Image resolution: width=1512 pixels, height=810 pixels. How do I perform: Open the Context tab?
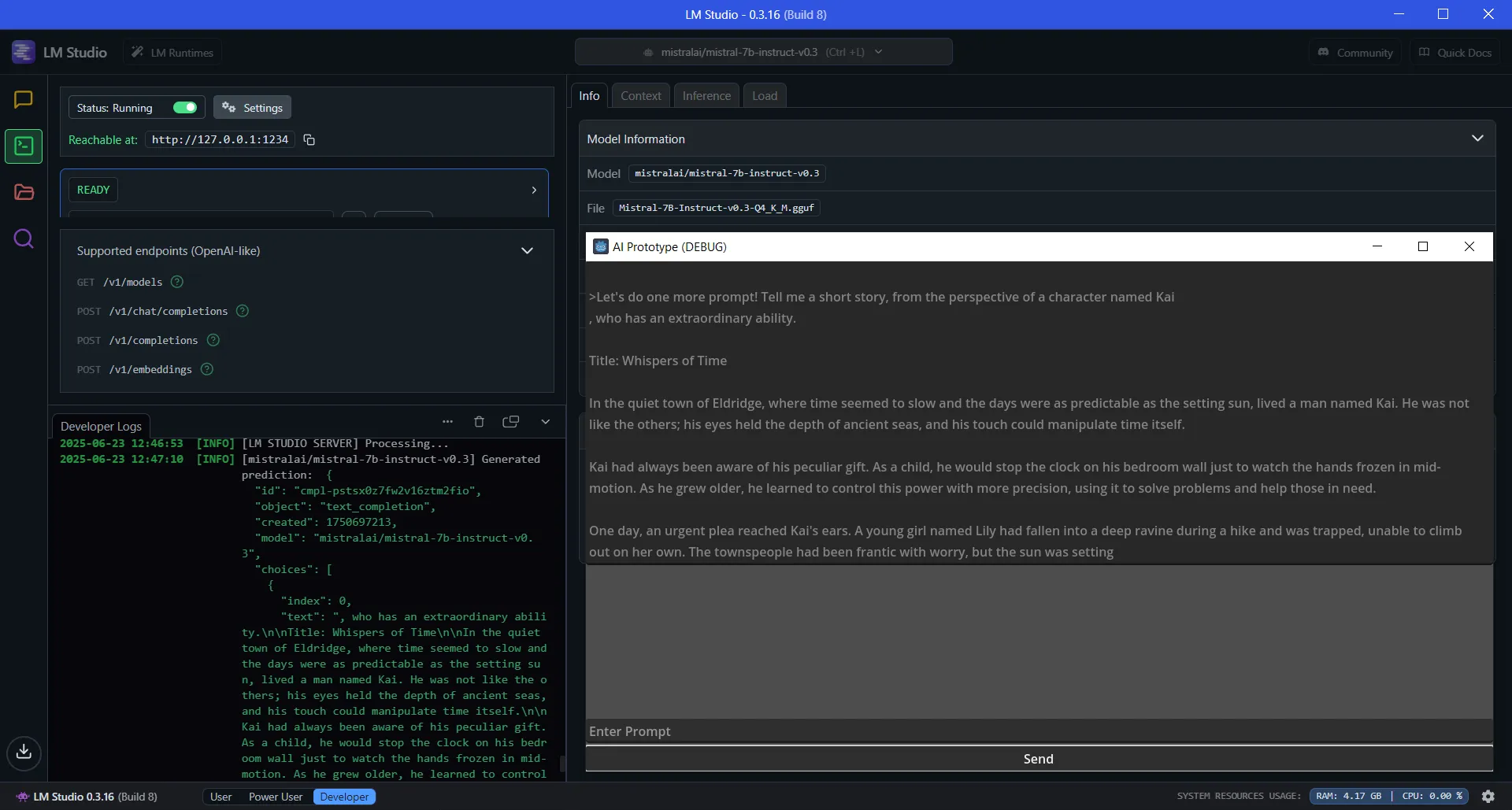[x=640, y=94]
